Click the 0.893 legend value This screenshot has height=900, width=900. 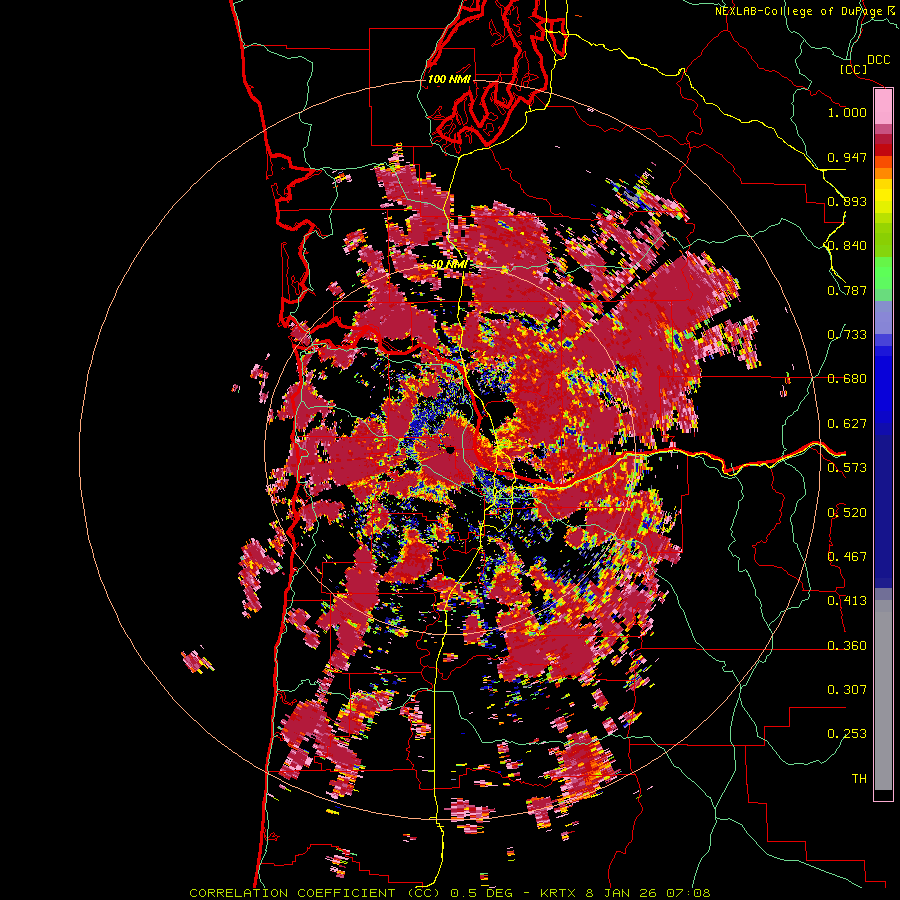(x=847, y=201)
